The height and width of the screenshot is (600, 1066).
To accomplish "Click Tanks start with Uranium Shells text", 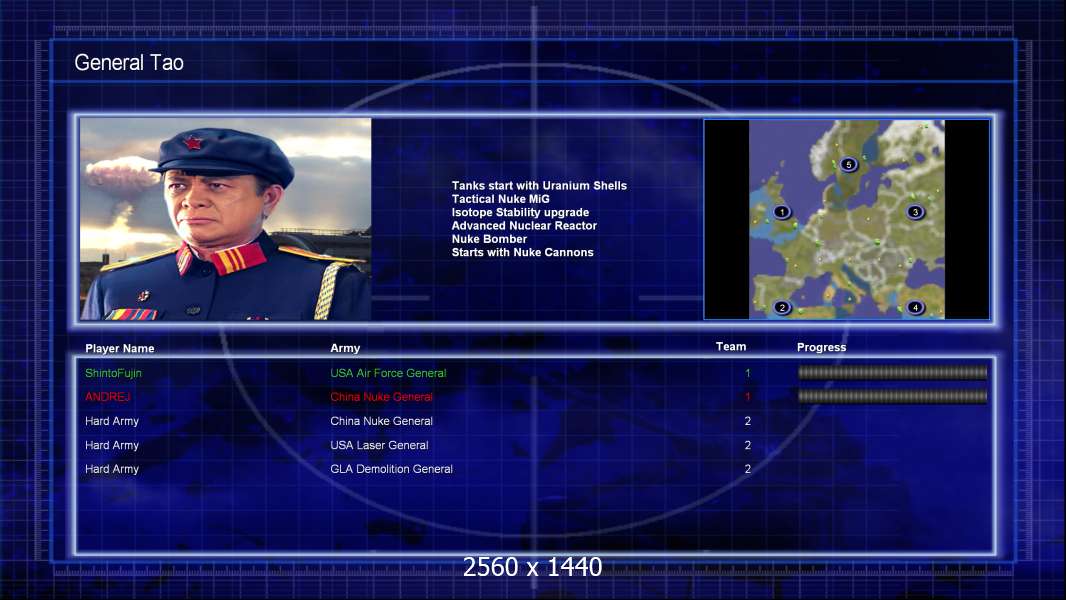I will tap(539, 186).
